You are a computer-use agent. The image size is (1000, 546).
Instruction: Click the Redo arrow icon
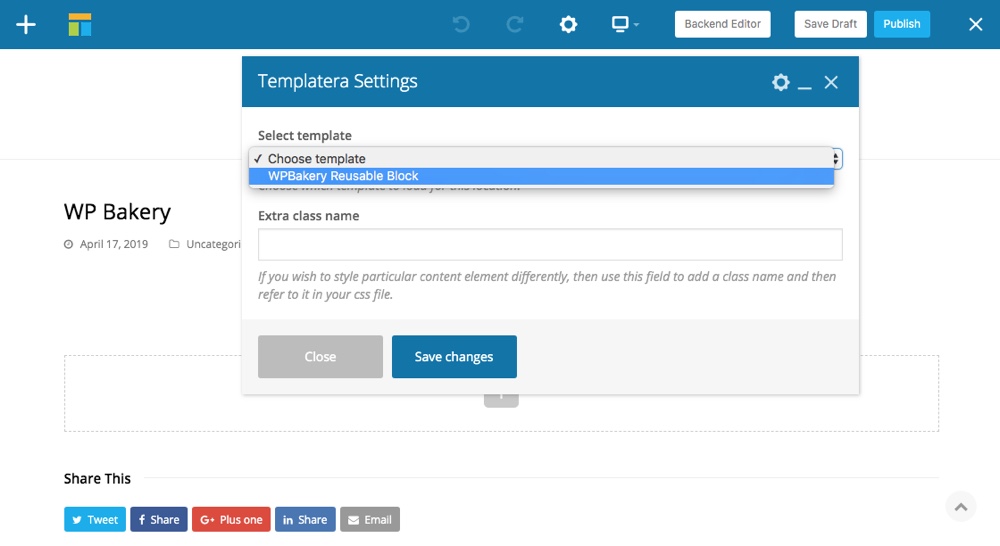click(515, 24)
